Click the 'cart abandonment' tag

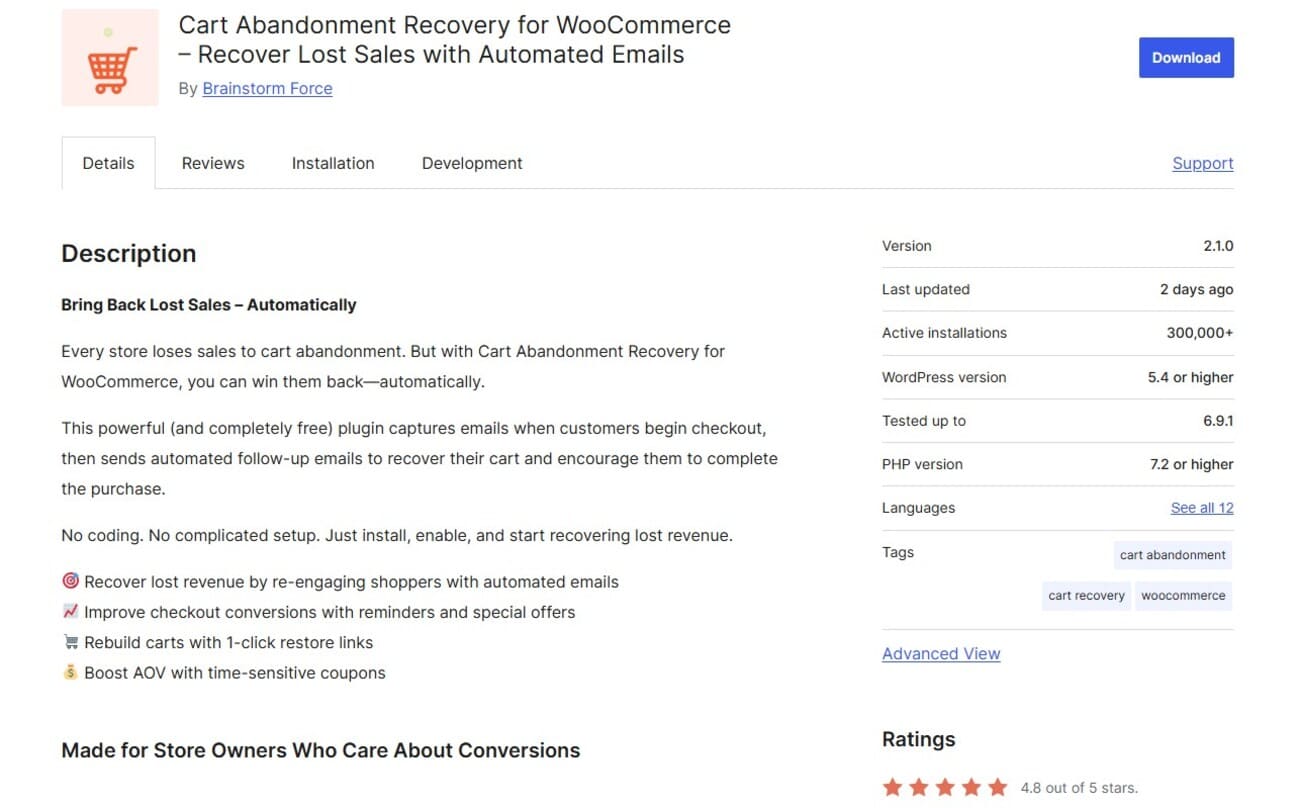[x=1172, y=555]
